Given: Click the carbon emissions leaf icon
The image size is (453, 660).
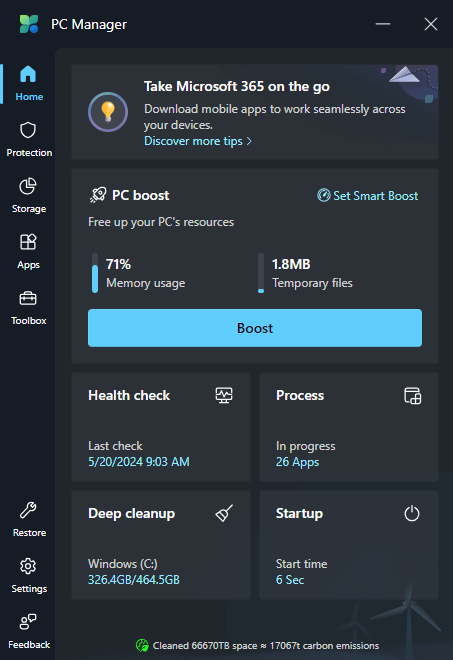Looking at the screenshot, I should click(142, 645).
